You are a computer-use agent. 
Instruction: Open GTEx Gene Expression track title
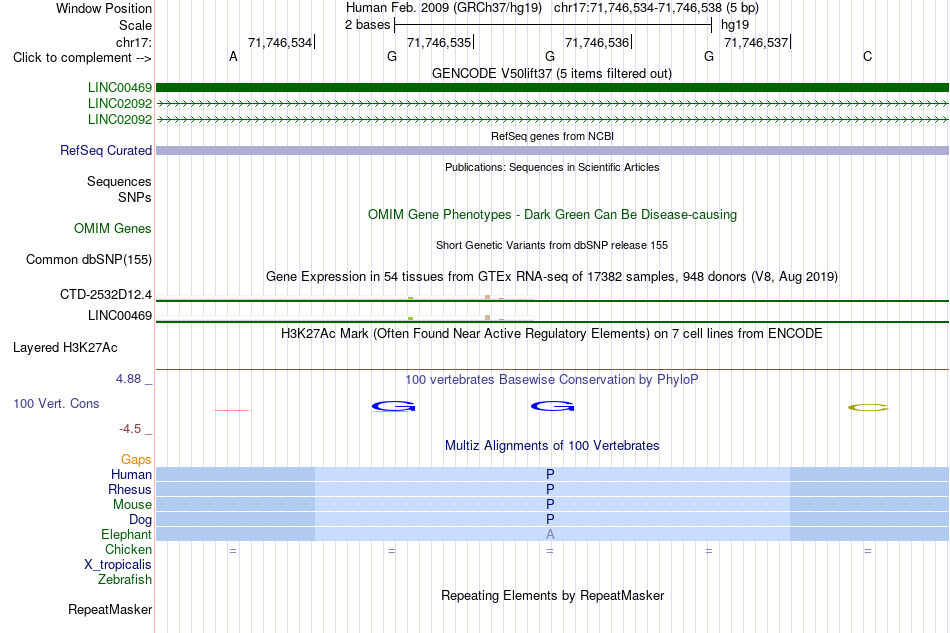[552, 277]
